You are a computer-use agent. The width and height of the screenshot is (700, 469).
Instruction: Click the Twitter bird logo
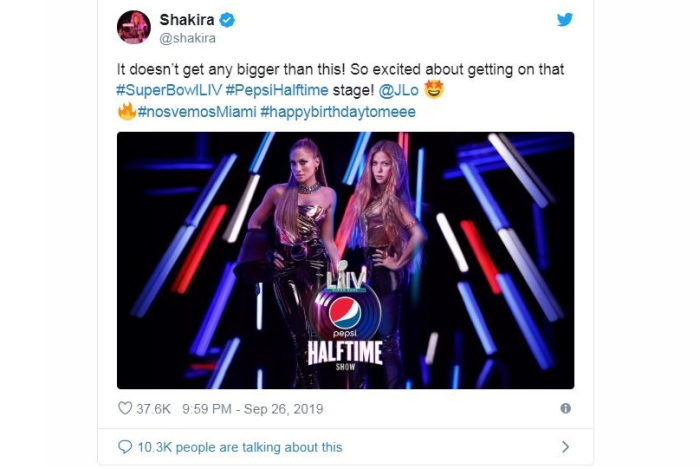click(564, 20)
